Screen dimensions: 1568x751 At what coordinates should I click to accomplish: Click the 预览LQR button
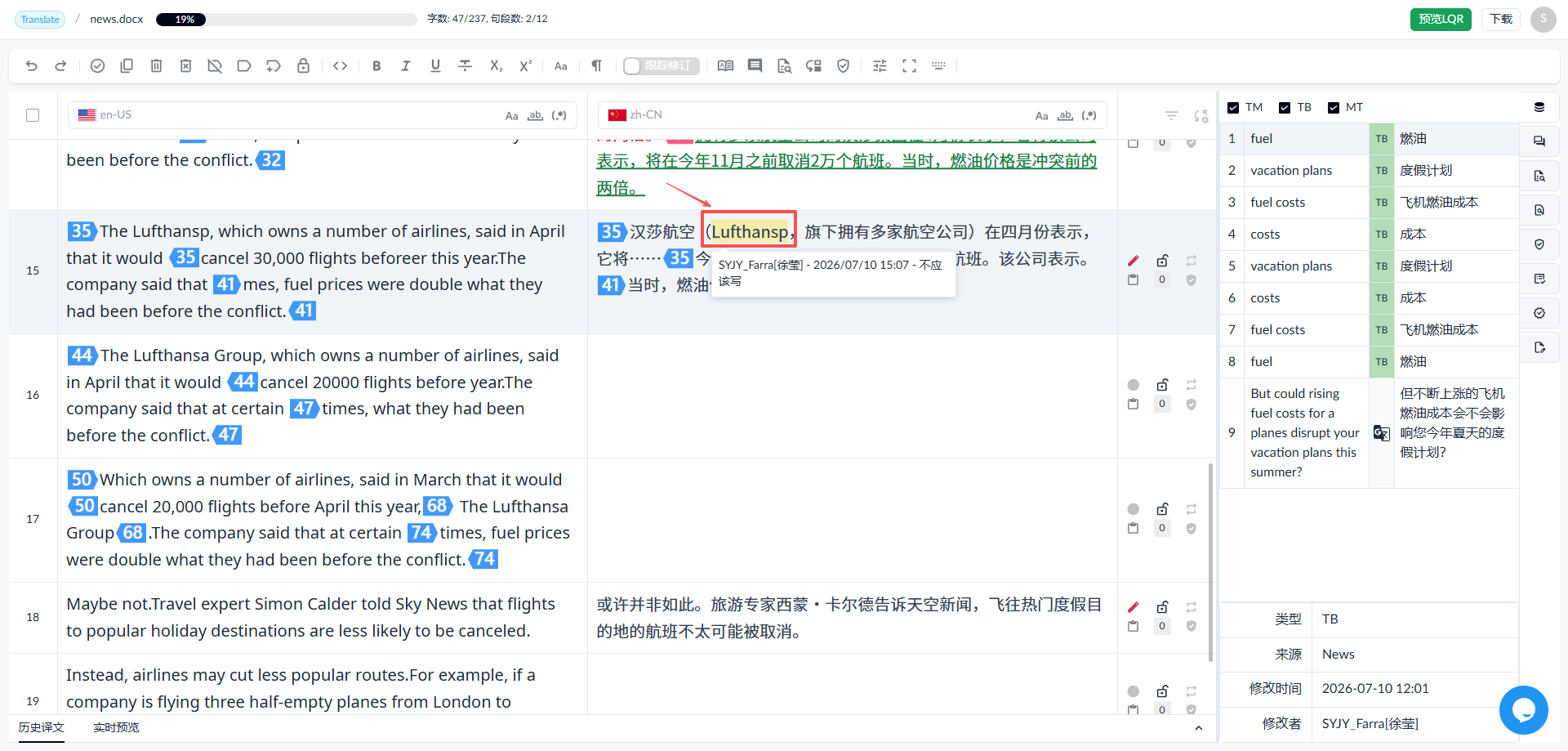1441,20
